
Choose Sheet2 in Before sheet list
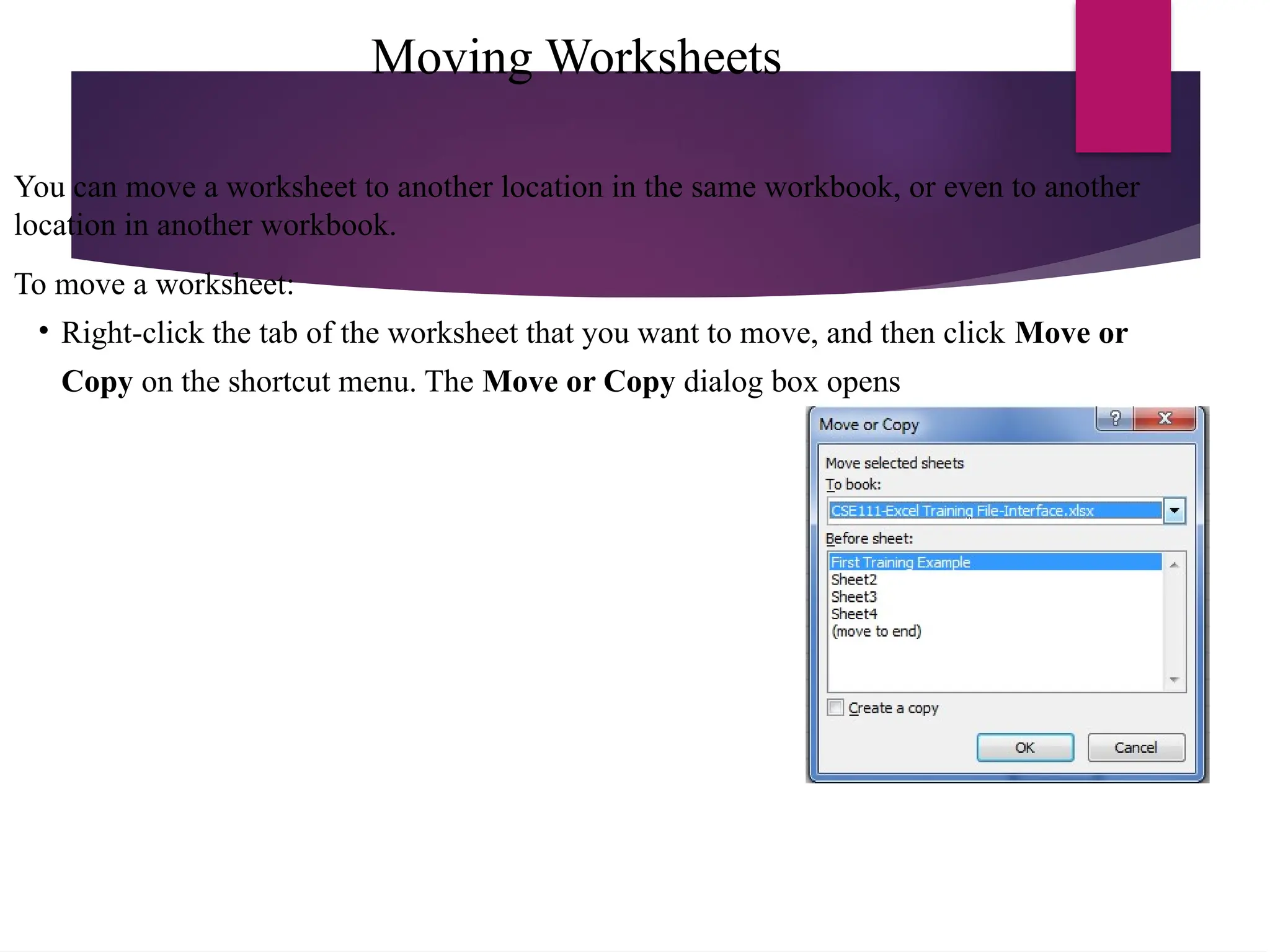[854, 580]
